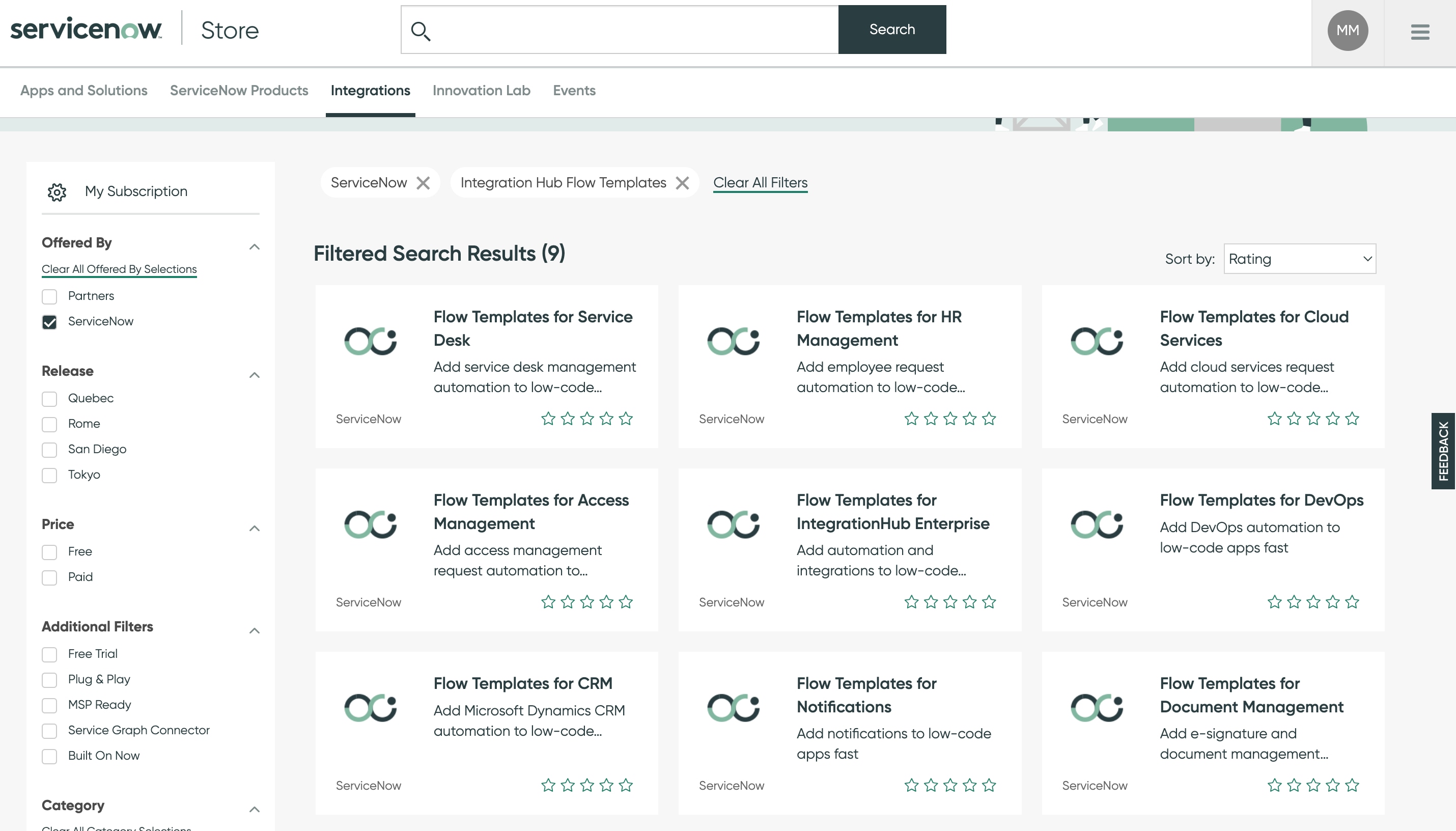Viewport: 1456px width, 831px height.
Task: Focus the store search input field
Action: [x=620, y=30]
